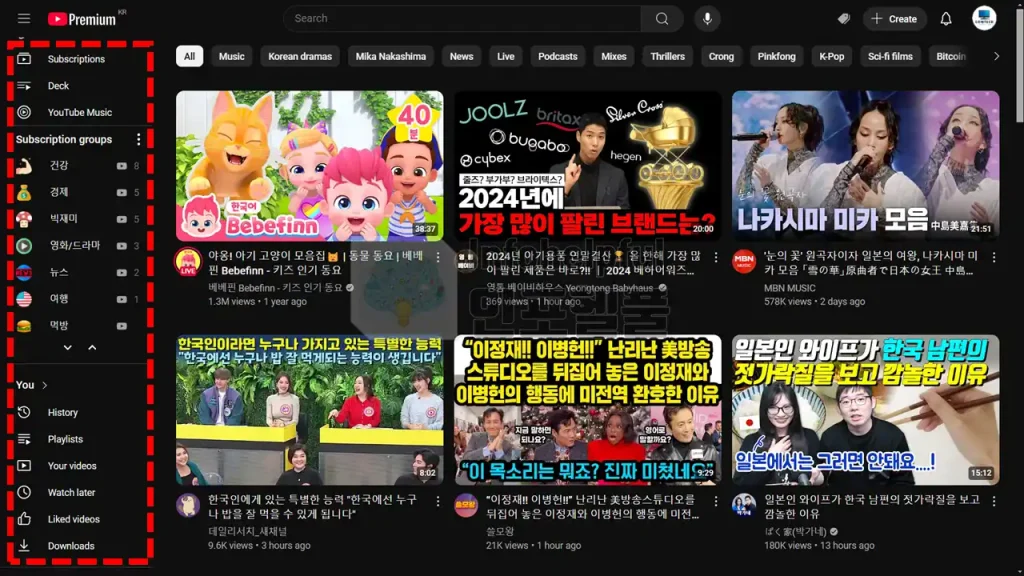This screenshot has width=1024, height=576.
Task: Open options menu for 2024년 아기용품 video
Action: (716, 257)
